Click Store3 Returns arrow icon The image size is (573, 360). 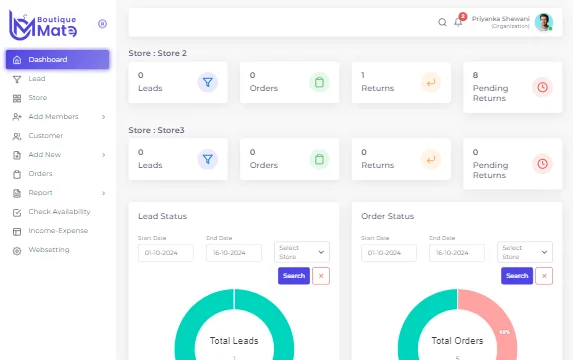click(x=431, y=159)
